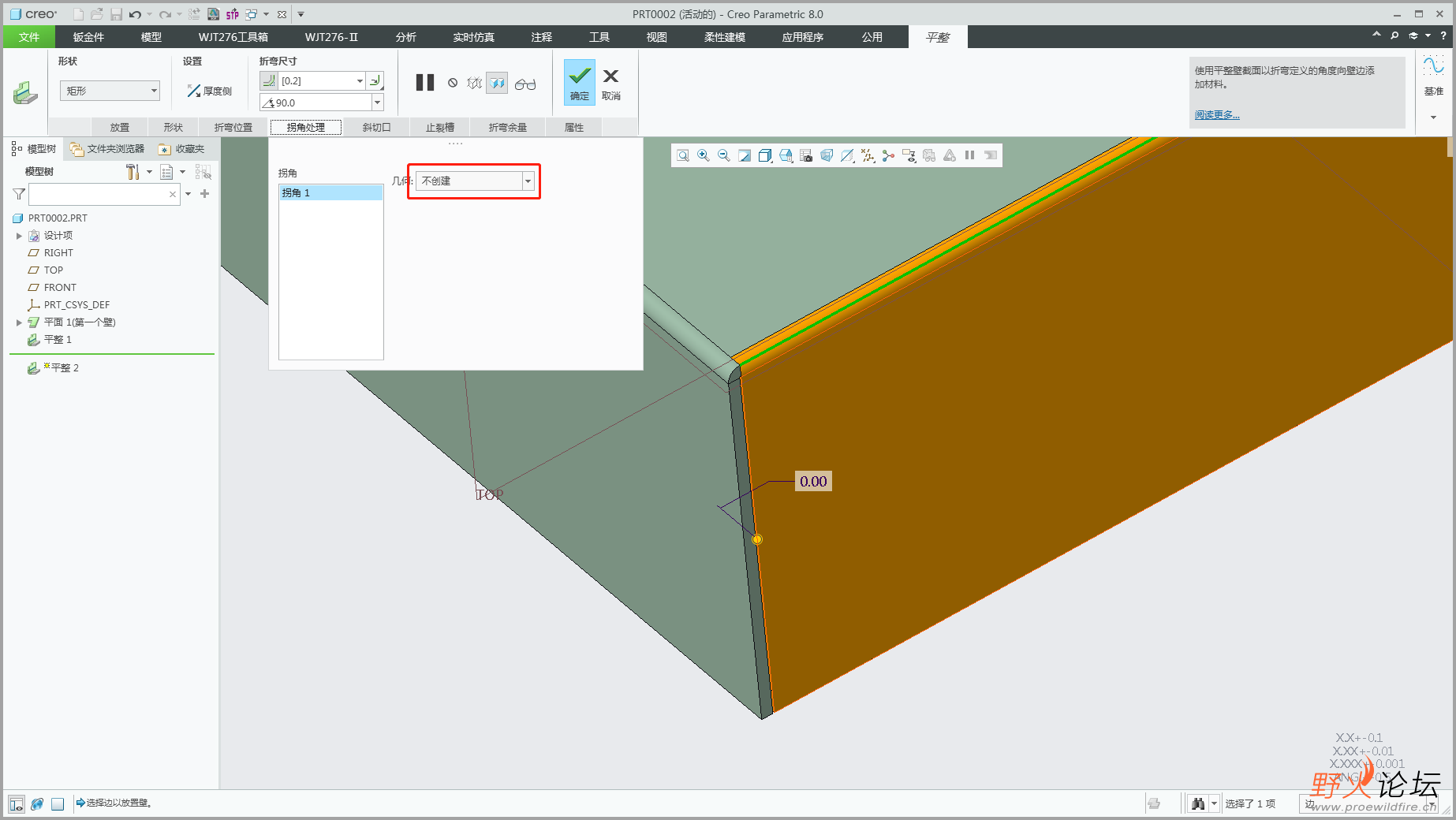Click the bend dimension location icon right of [0.2]
The height and width of the screenshot is (820, 1456).
(x=375, y=80)
